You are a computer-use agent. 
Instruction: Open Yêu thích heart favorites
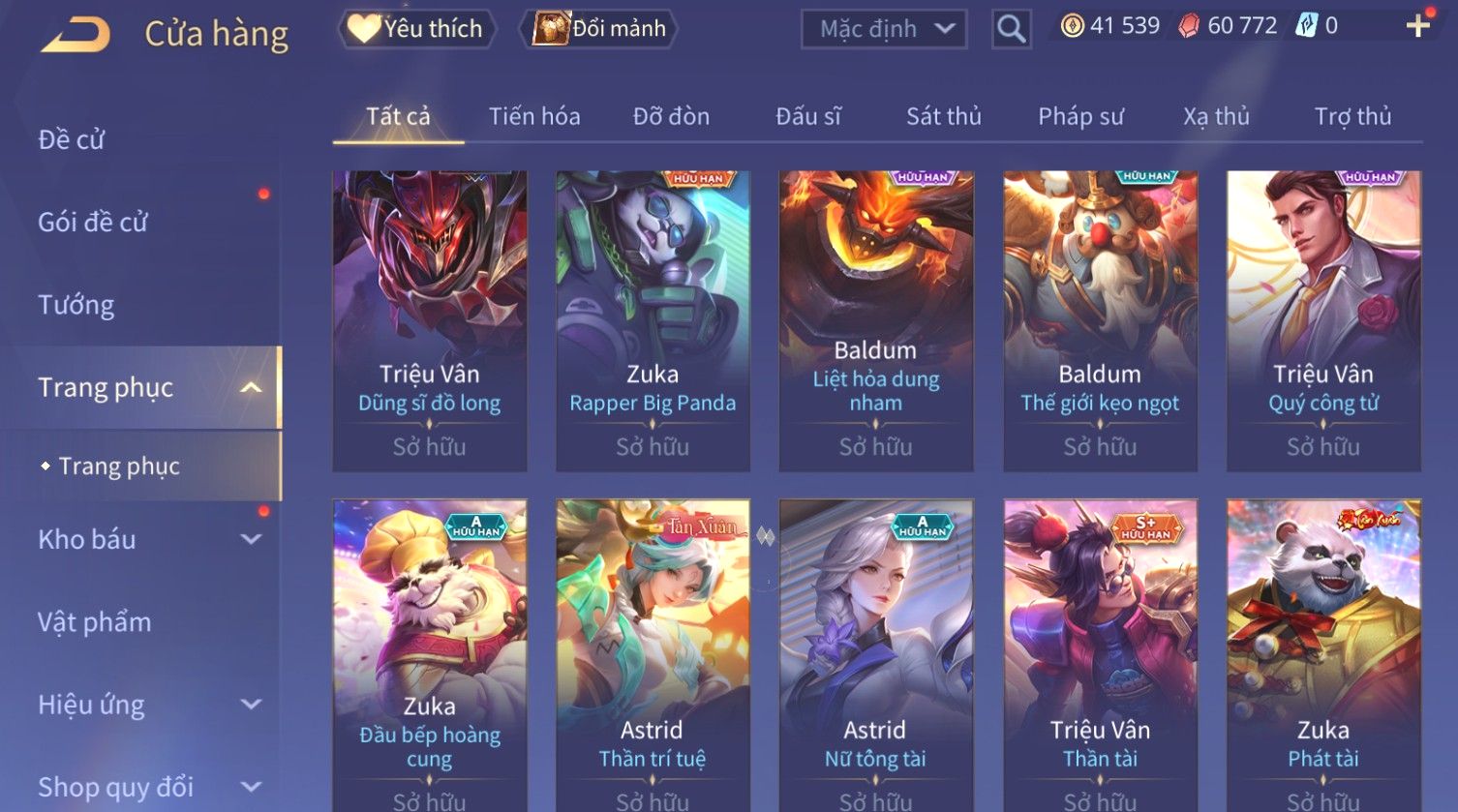click(416, 29)
